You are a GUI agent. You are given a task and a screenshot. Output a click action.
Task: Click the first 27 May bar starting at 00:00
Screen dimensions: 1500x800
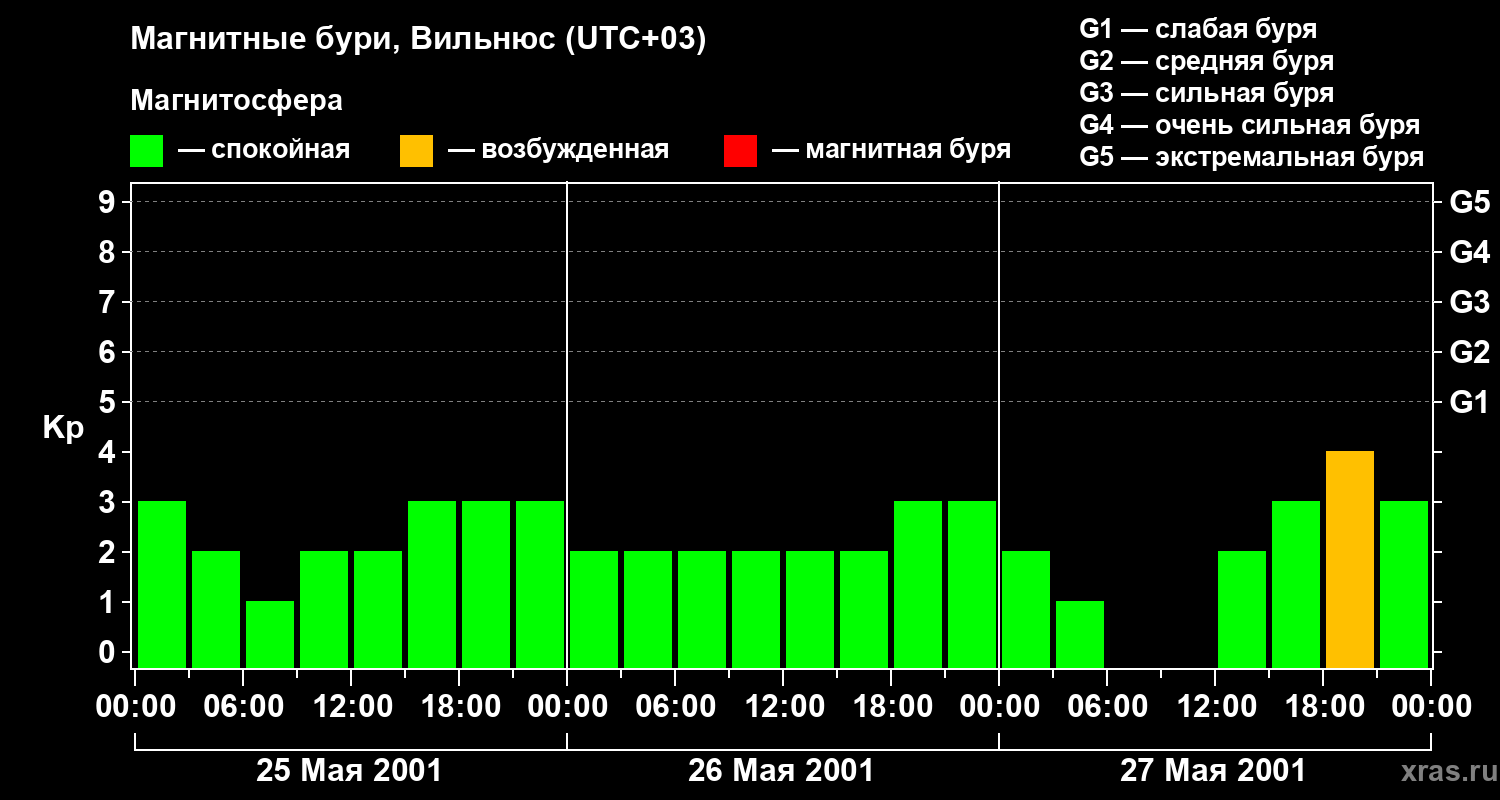click(x=1026, y=610)
